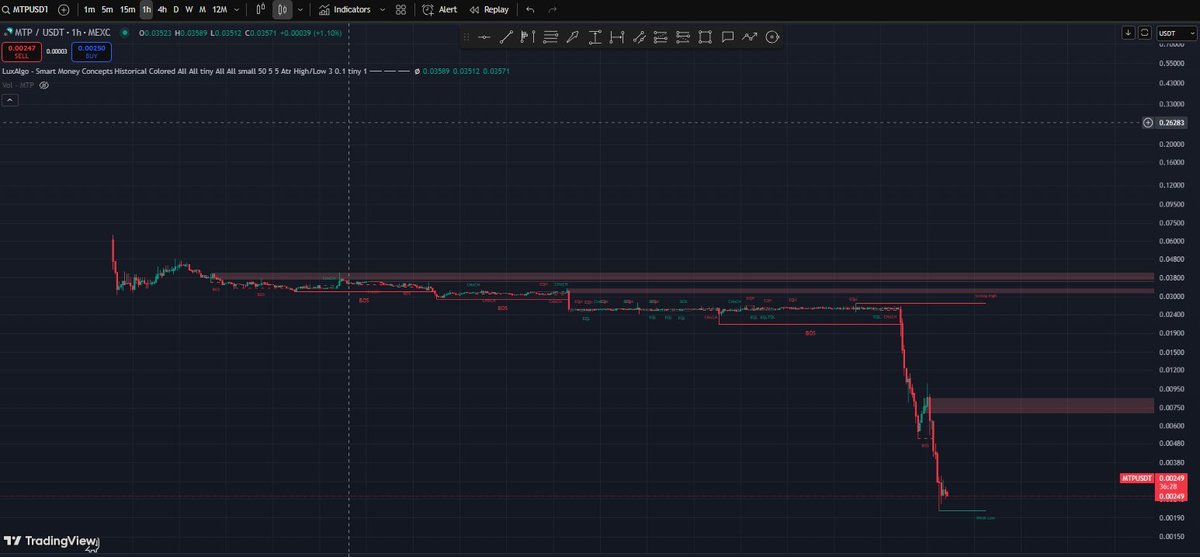Select the M monthly timeframe
1200x557 pixels.
202,9
